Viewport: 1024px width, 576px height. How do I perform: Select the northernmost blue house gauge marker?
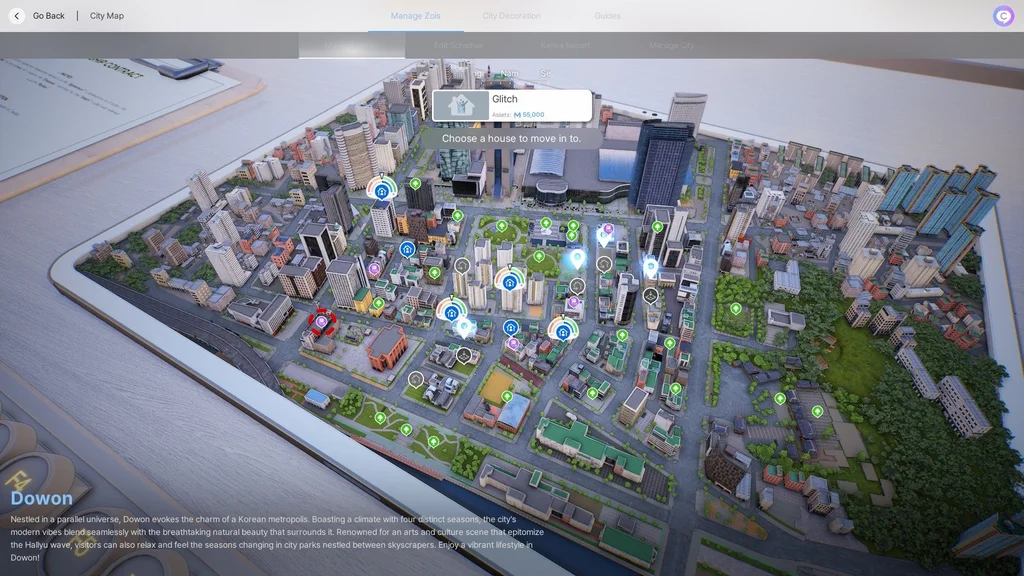tap(381, 191)
